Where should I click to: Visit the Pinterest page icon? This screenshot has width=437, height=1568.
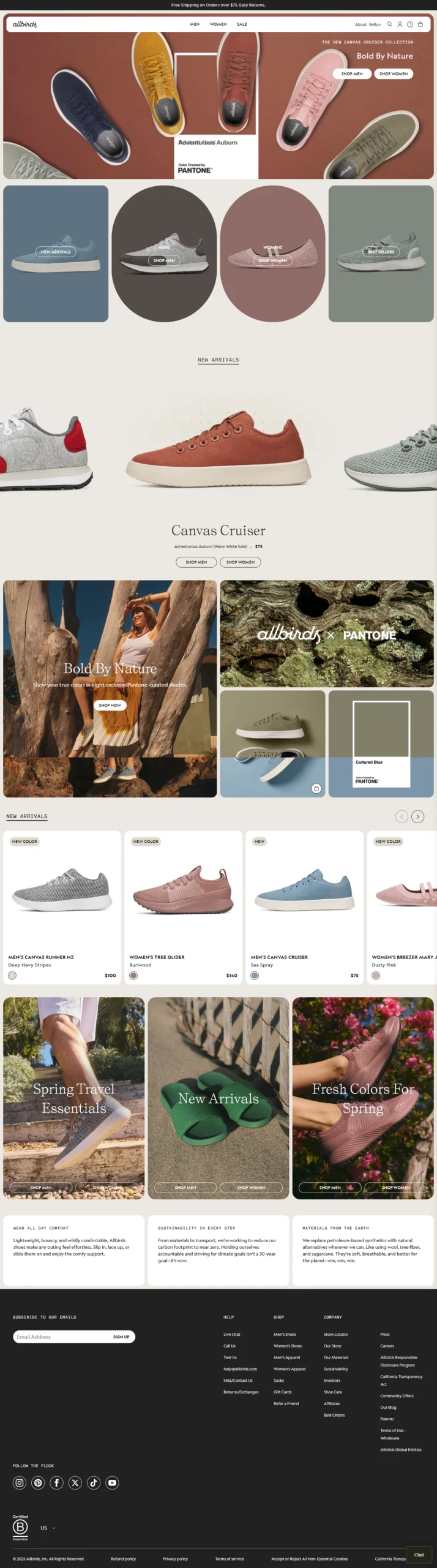click(x=38, y=1483)
